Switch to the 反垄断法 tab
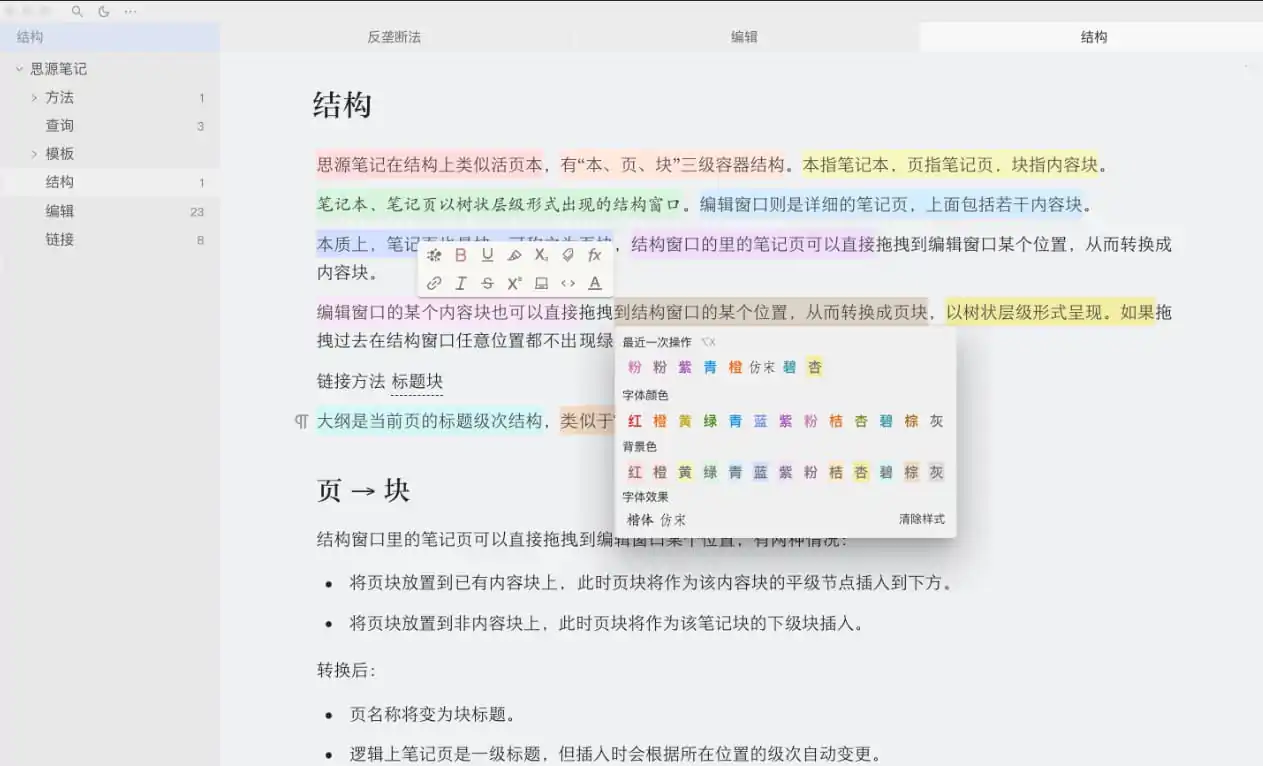Screen dimensions: 1263x766 (x=394, y=36)
